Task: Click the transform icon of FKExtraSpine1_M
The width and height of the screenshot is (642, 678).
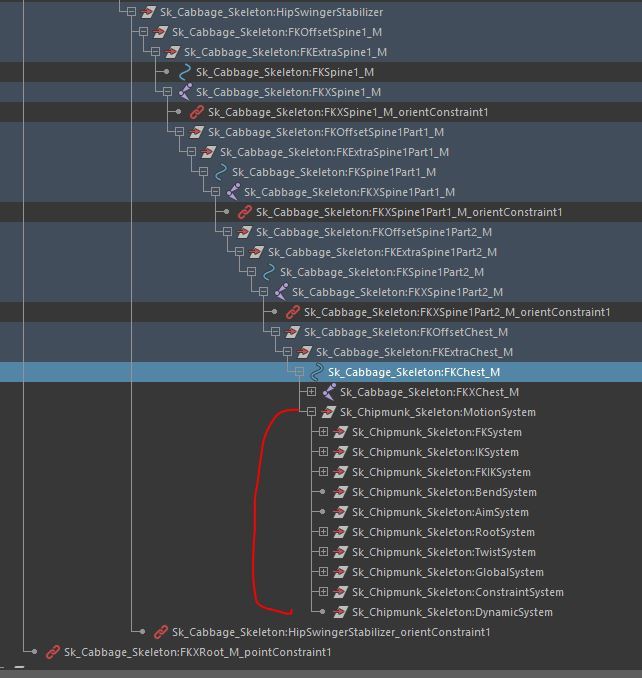Action: click(172, 52)
